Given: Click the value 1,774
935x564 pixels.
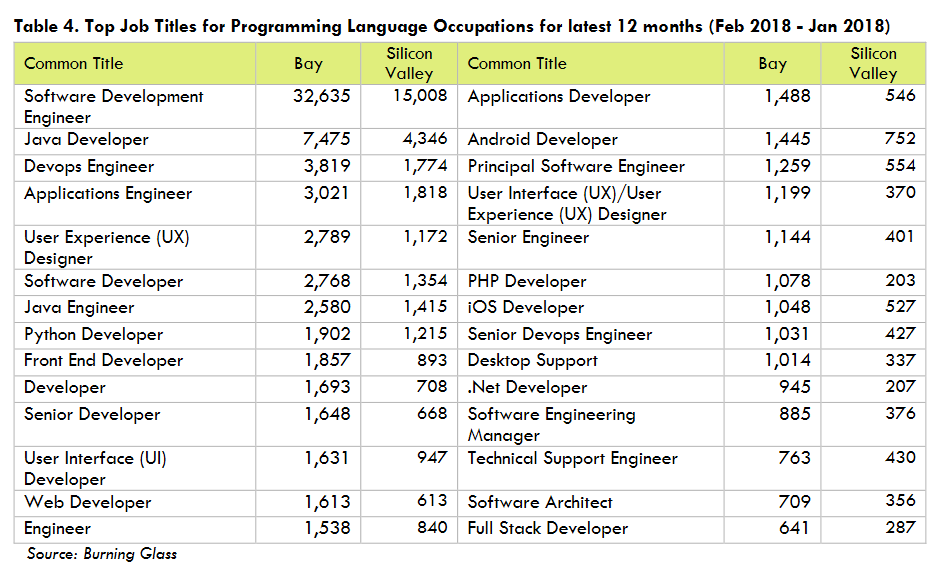Looking at the screenshot, I should coord(425,165).
